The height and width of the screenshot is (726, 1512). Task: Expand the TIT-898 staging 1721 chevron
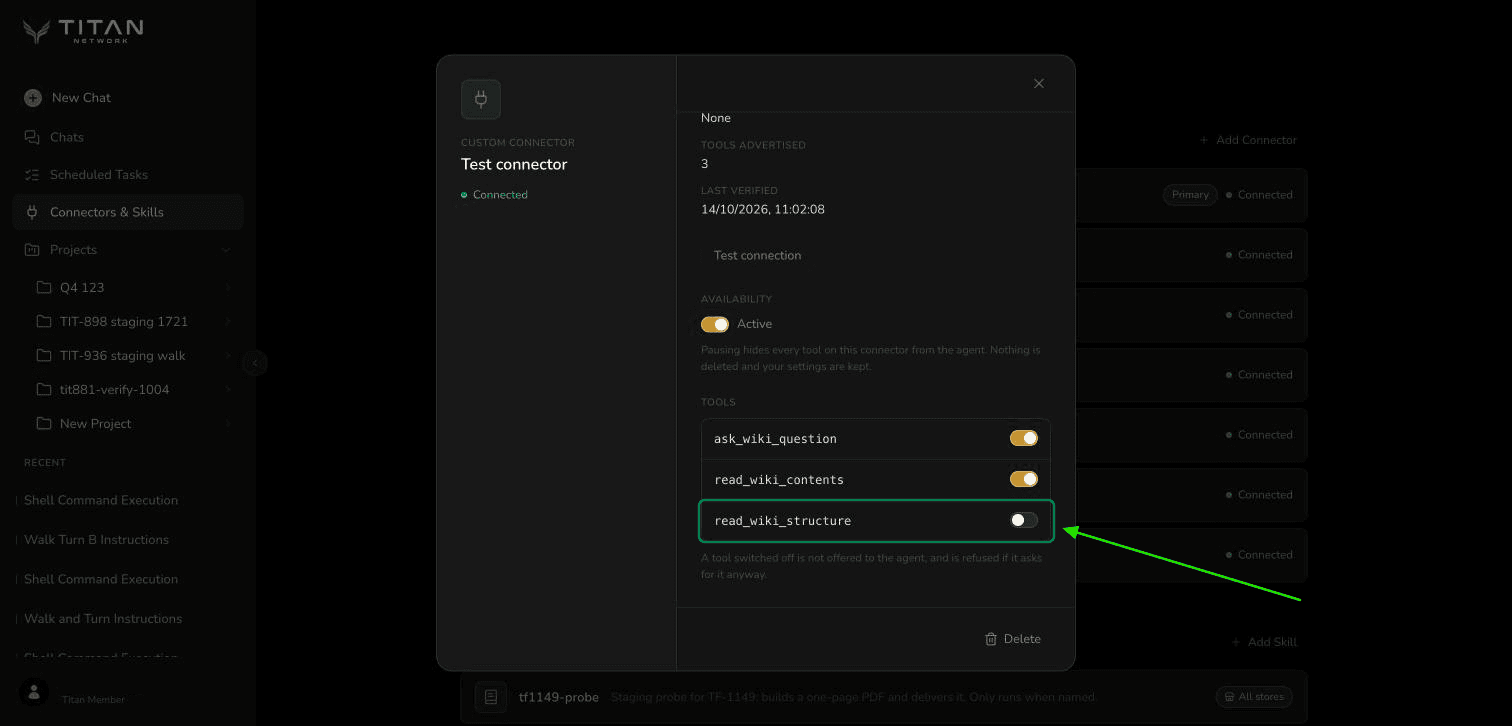coord(228,321)
